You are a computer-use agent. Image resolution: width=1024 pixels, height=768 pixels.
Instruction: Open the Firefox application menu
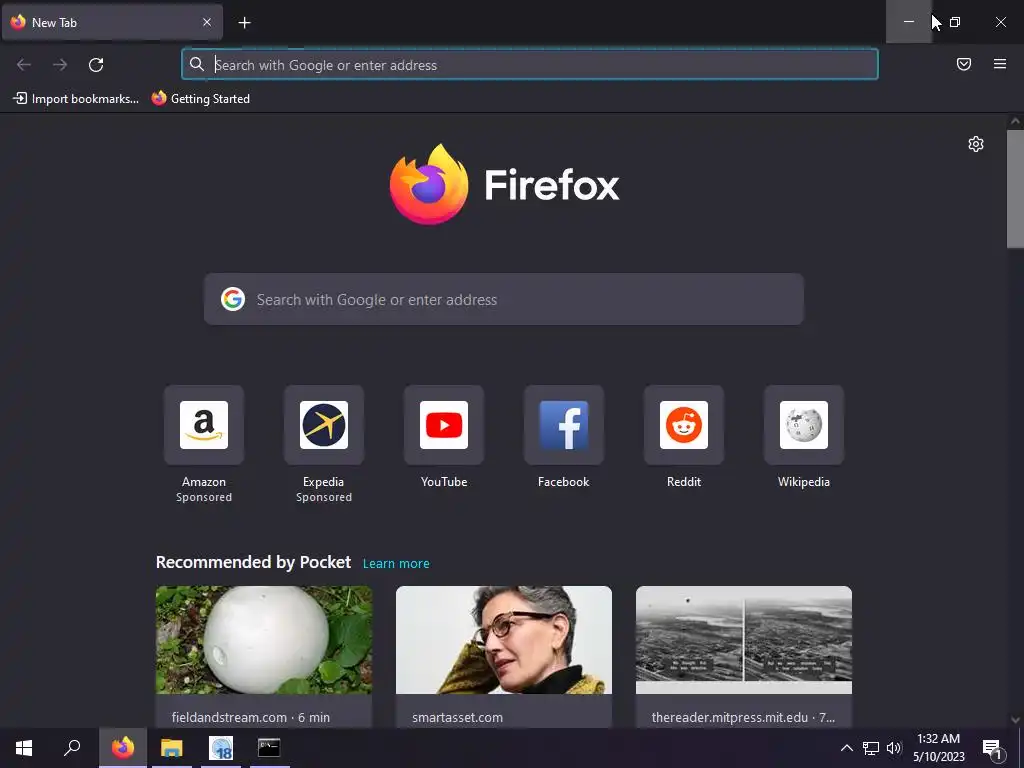click(x=999, y=64)
